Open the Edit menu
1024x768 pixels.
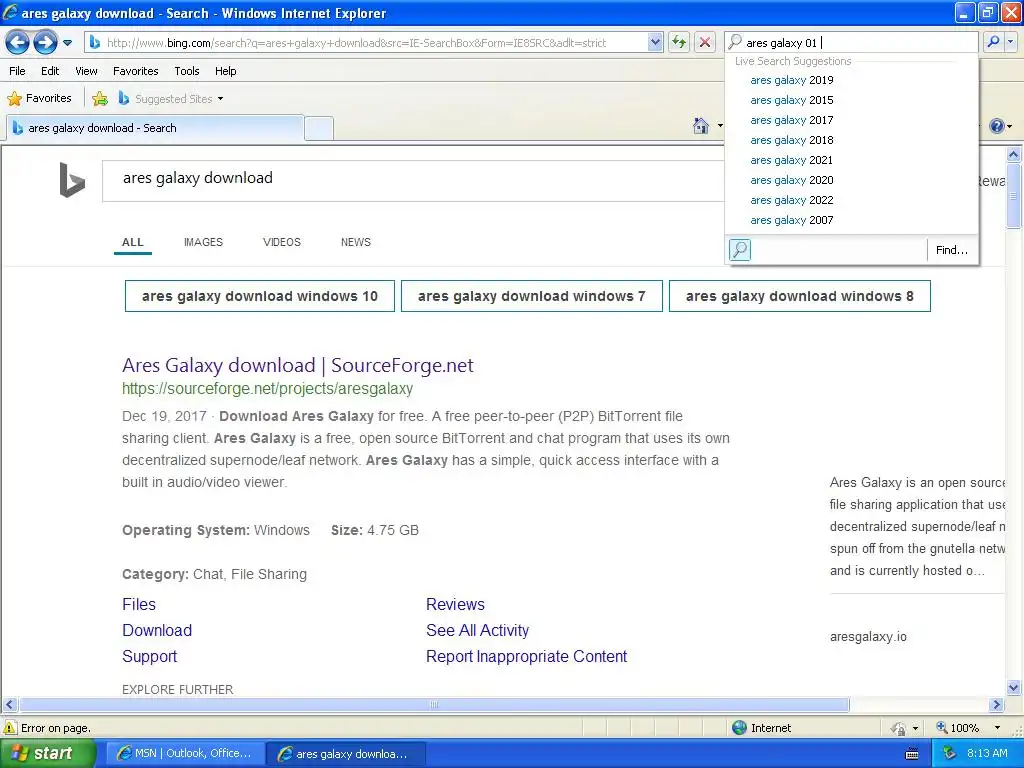tap(50, 71)
